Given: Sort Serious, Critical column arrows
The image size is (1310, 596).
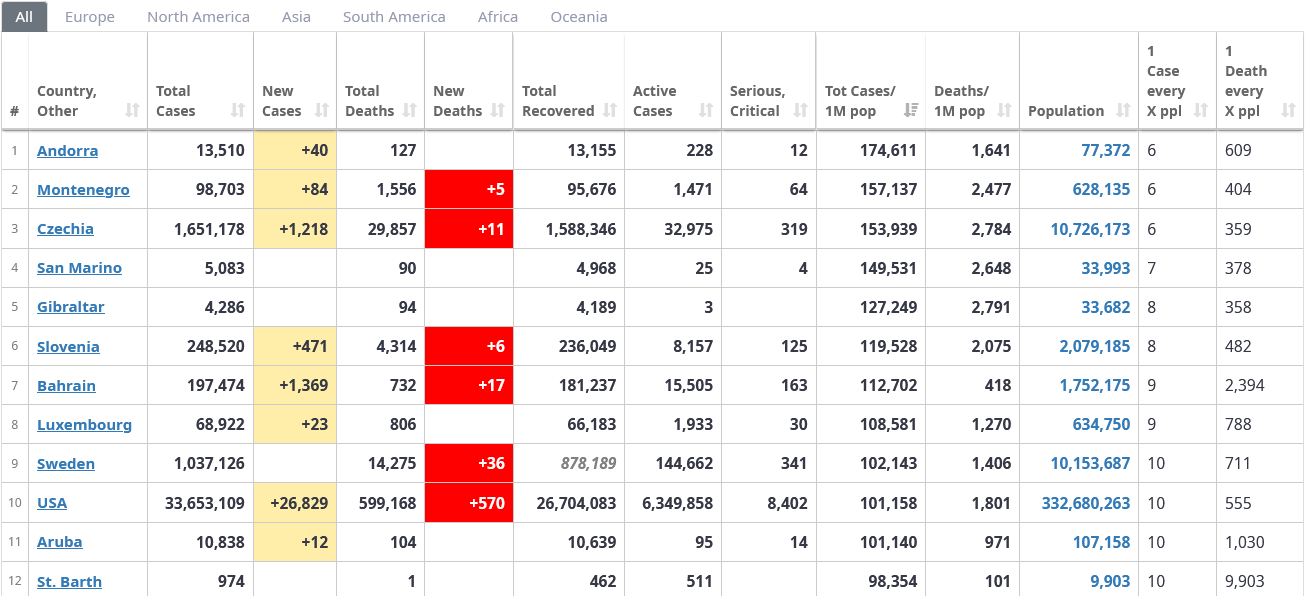Looking at the screenshot, I should pos(800,110).
